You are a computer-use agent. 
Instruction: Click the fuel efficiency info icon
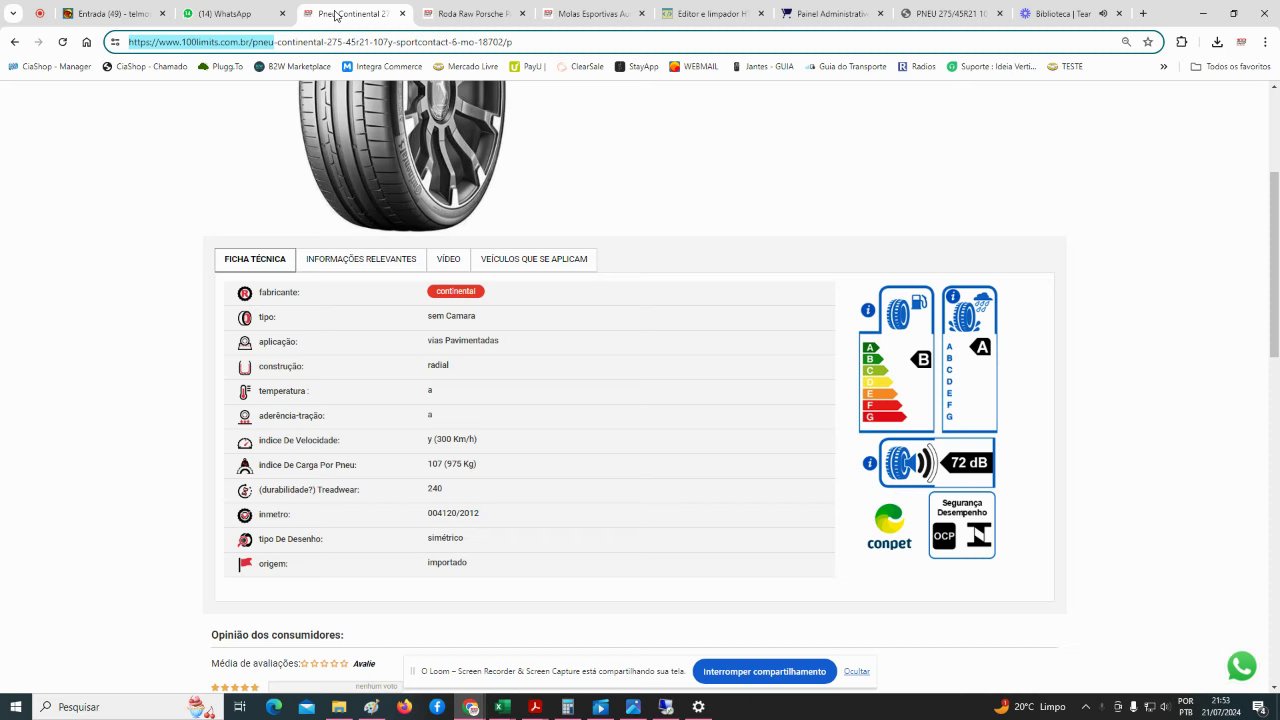tap(868, 311)
